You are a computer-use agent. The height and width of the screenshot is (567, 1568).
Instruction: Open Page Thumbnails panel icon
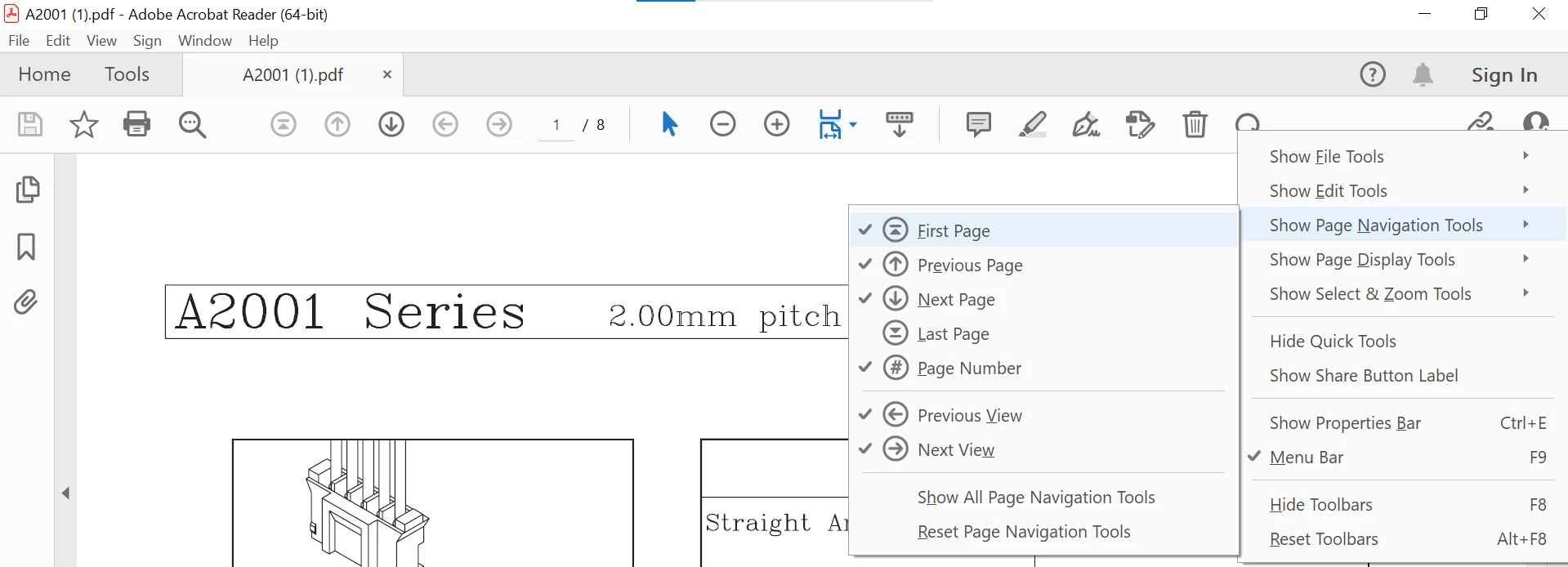tap(27, 190)
